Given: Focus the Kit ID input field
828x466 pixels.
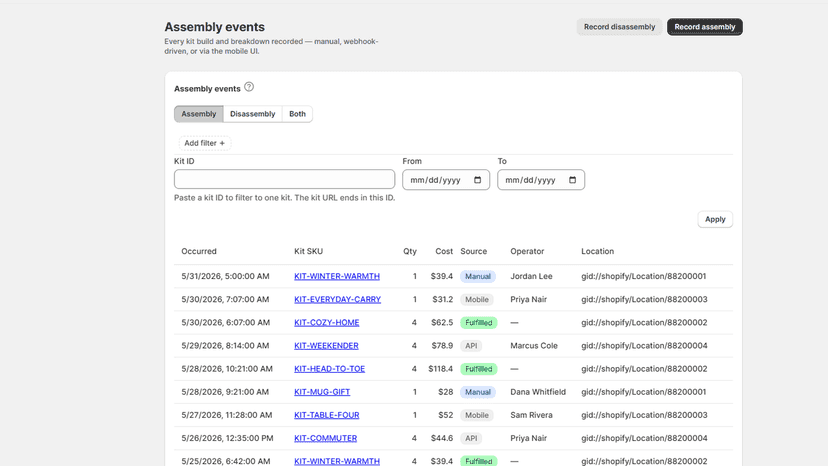Looking at the screenshot, I should 285,179.
